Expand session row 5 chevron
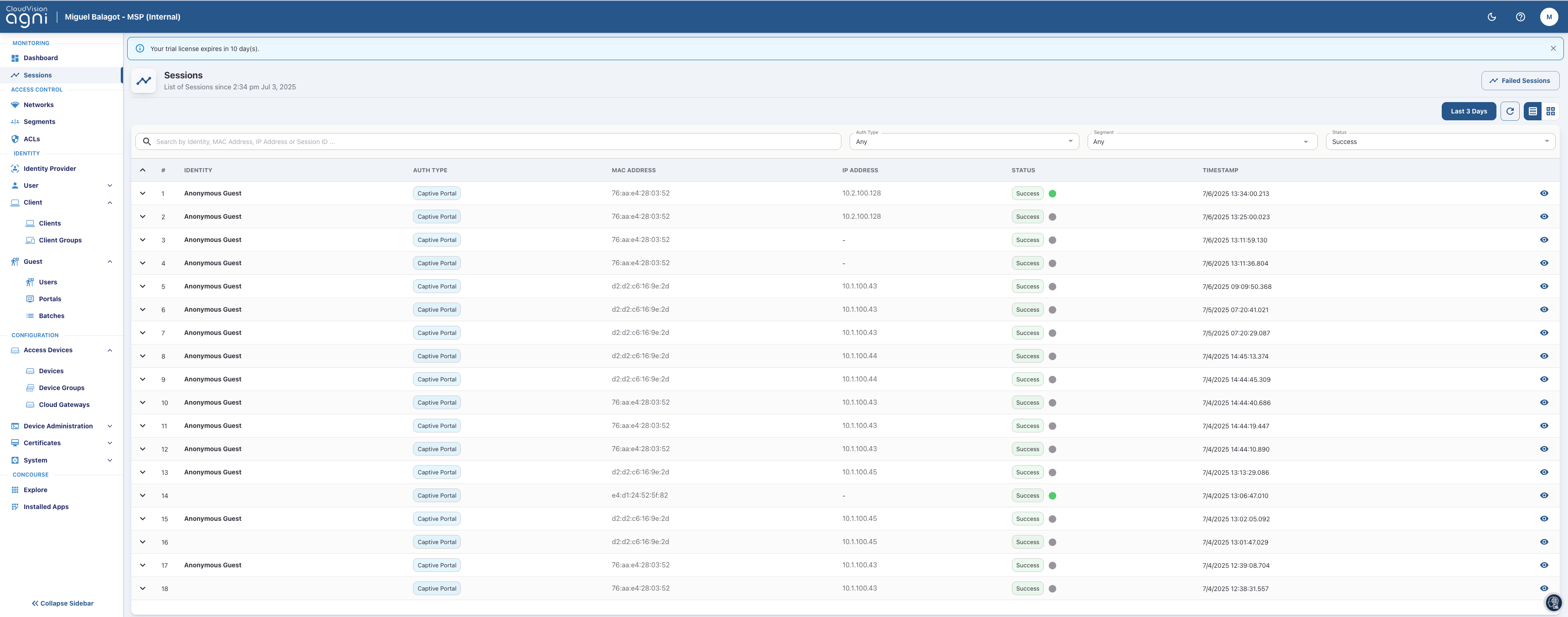Image resolution: width=1568 pixels, height=617 pixels. pos(142,286)
